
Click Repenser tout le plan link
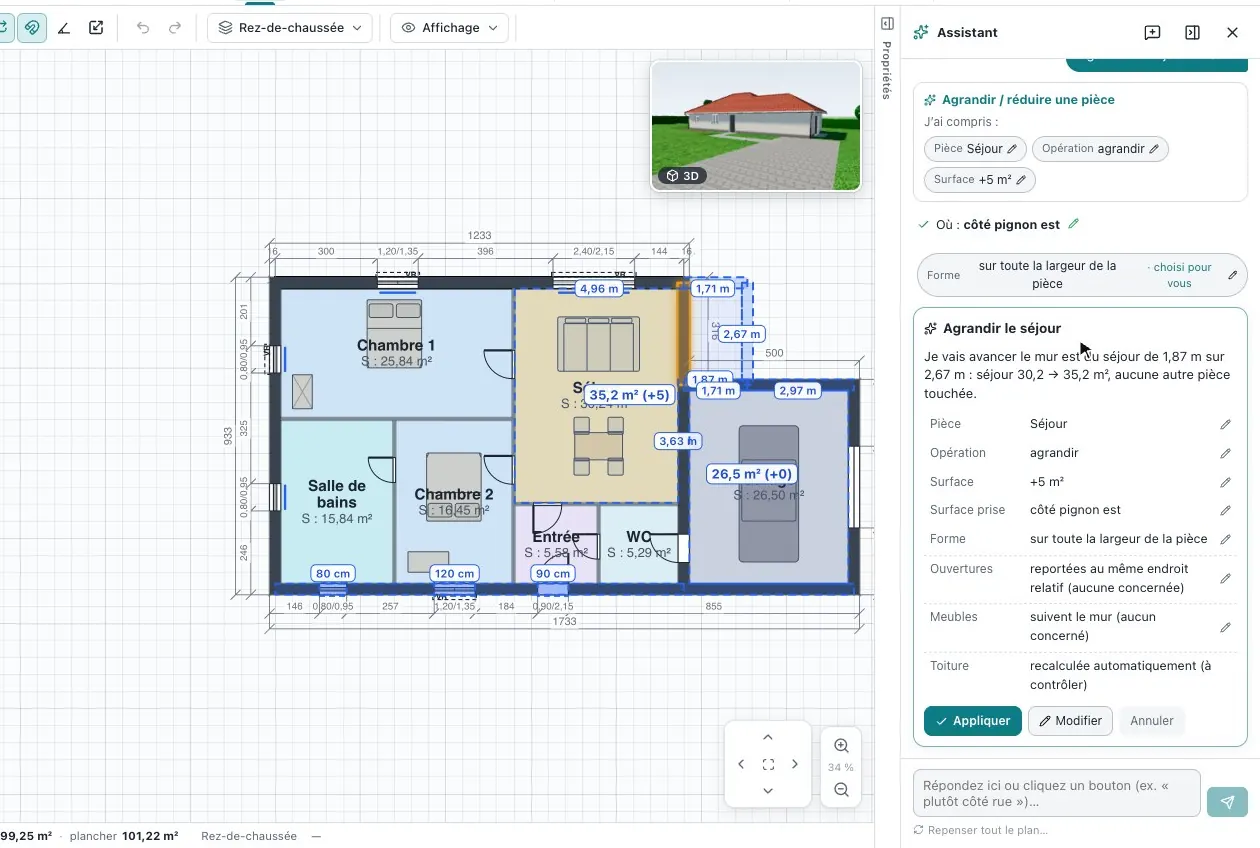pyautogui.click(x=981, y=830)
